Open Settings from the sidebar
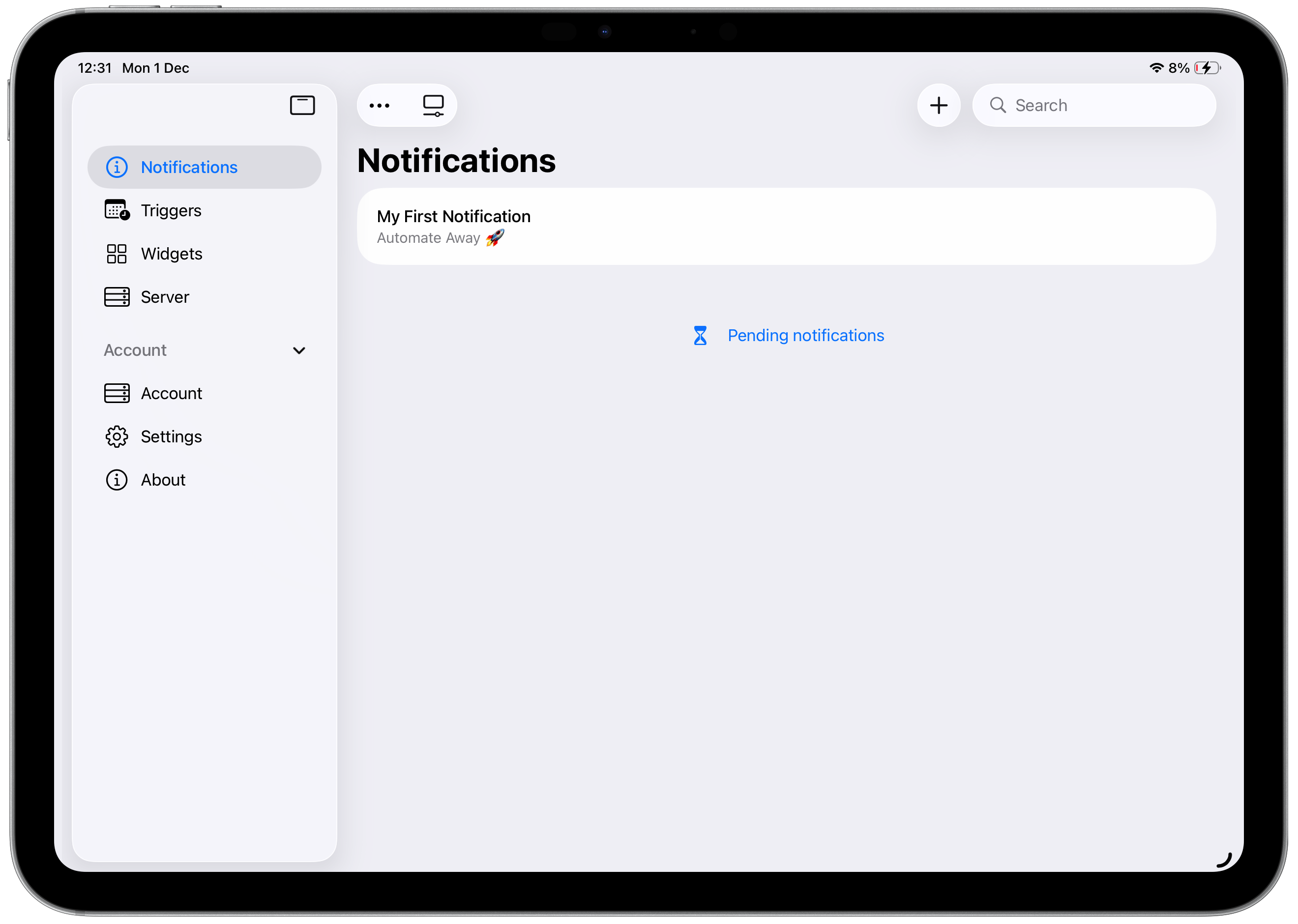 click(205, 436)
